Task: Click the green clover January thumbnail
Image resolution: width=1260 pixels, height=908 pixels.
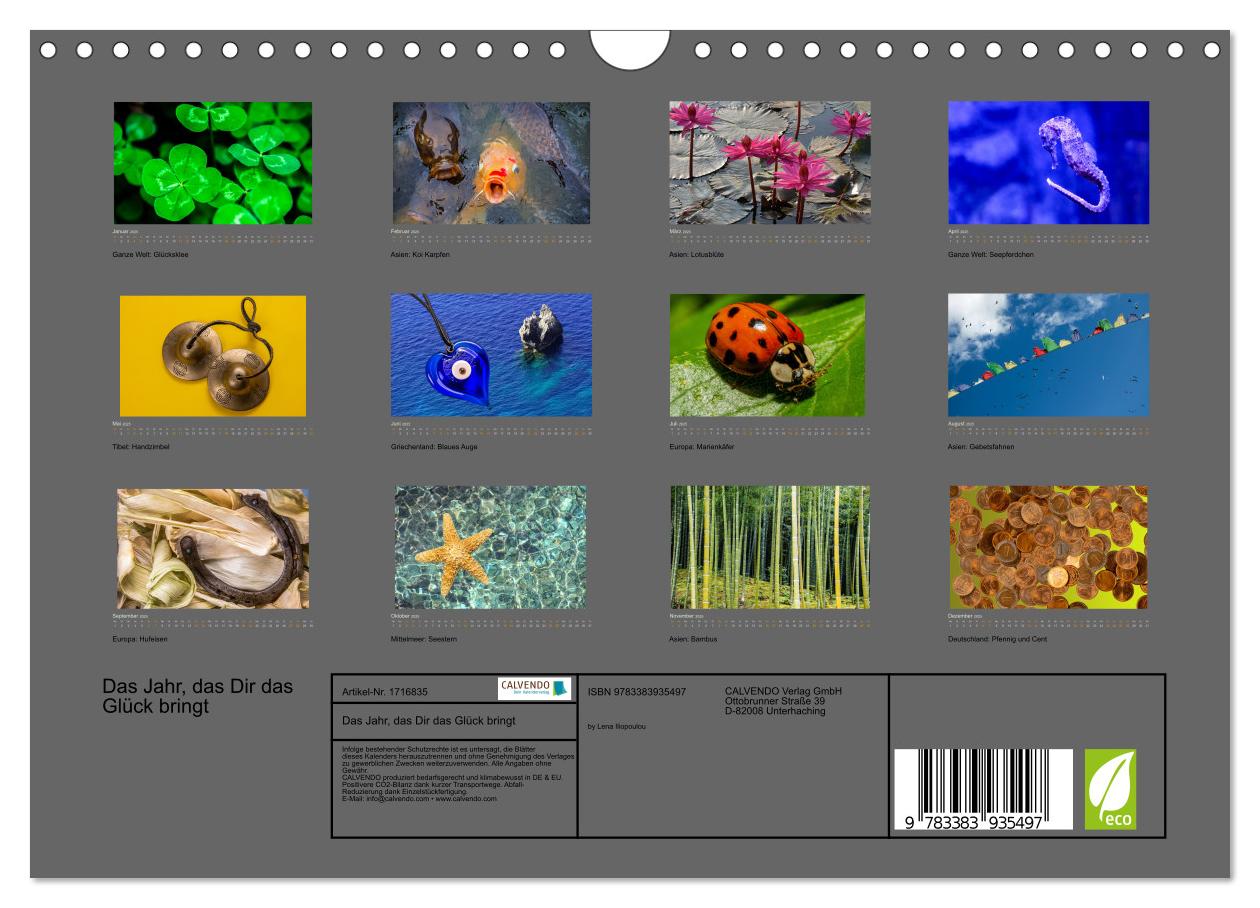Action: [212, 162]
